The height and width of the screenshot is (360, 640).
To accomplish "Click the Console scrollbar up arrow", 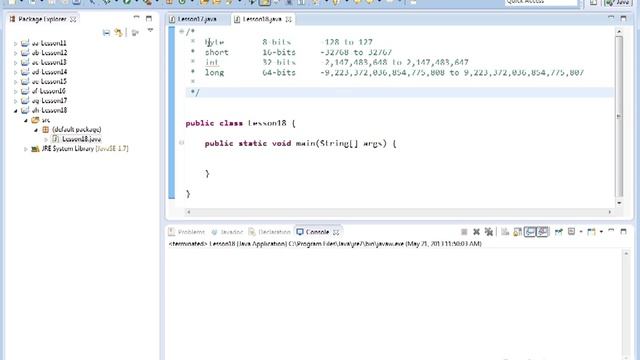I will [626, 253].
